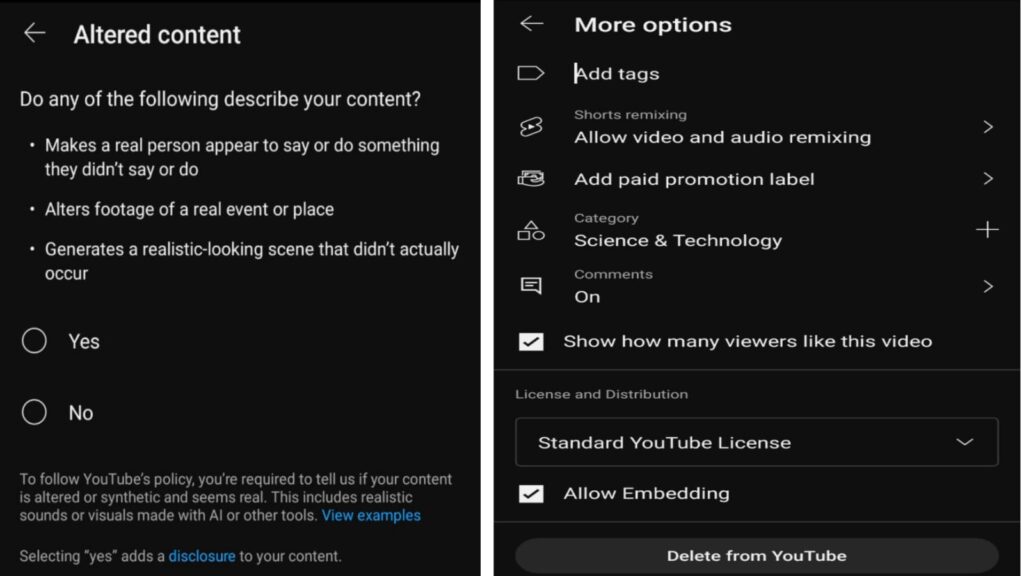This screenshot has width=1024, height=576.
Task: Open Add paid promotion label chevron
Action: pyautogui.click(x=987, y=179)
